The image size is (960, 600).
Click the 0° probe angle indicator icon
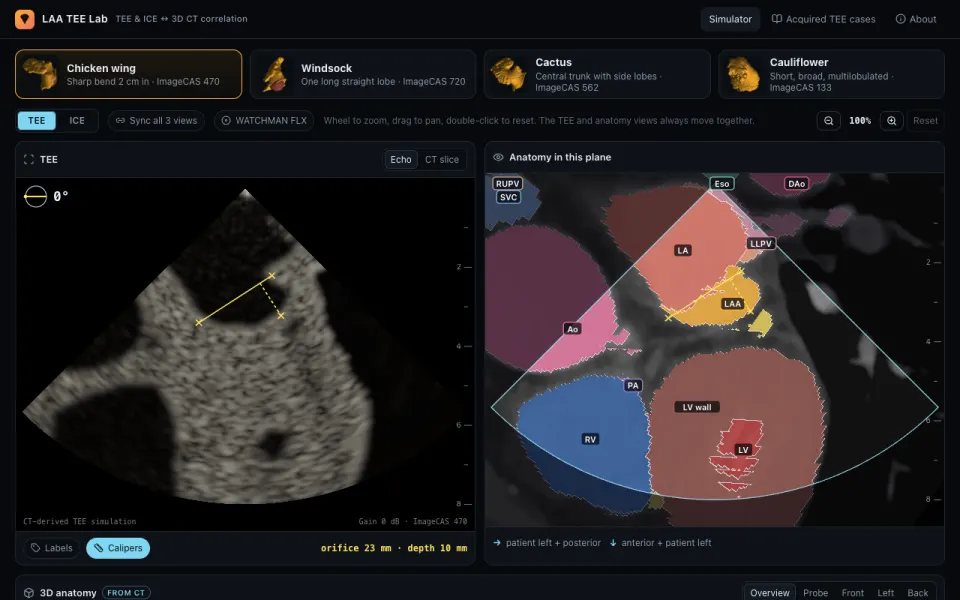coord(36,197)
